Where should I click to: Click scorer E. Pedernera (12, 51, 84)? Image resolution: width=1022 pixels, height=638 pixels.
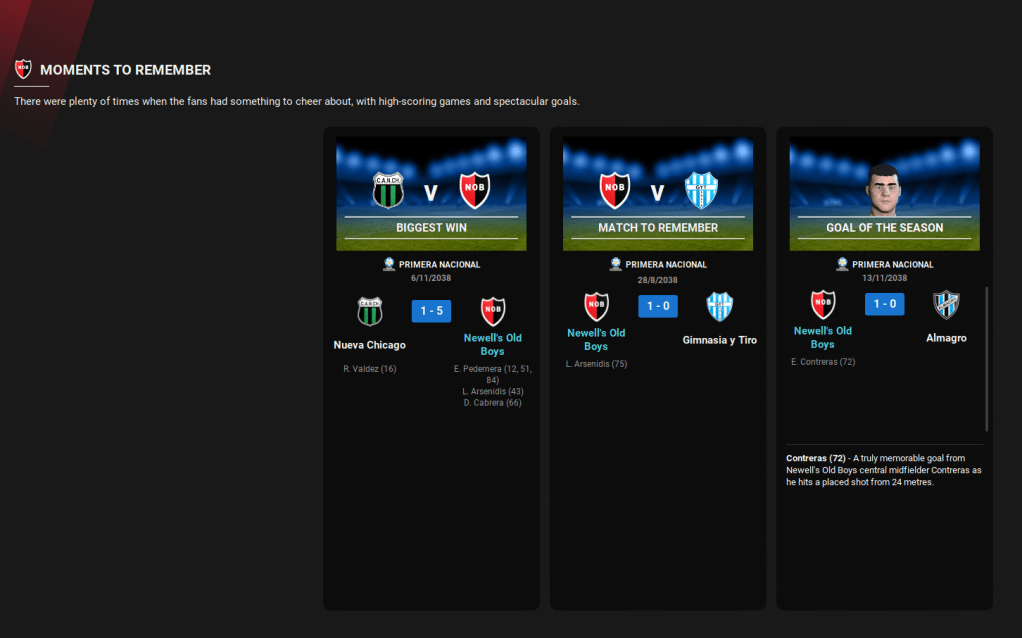point(492,374)
